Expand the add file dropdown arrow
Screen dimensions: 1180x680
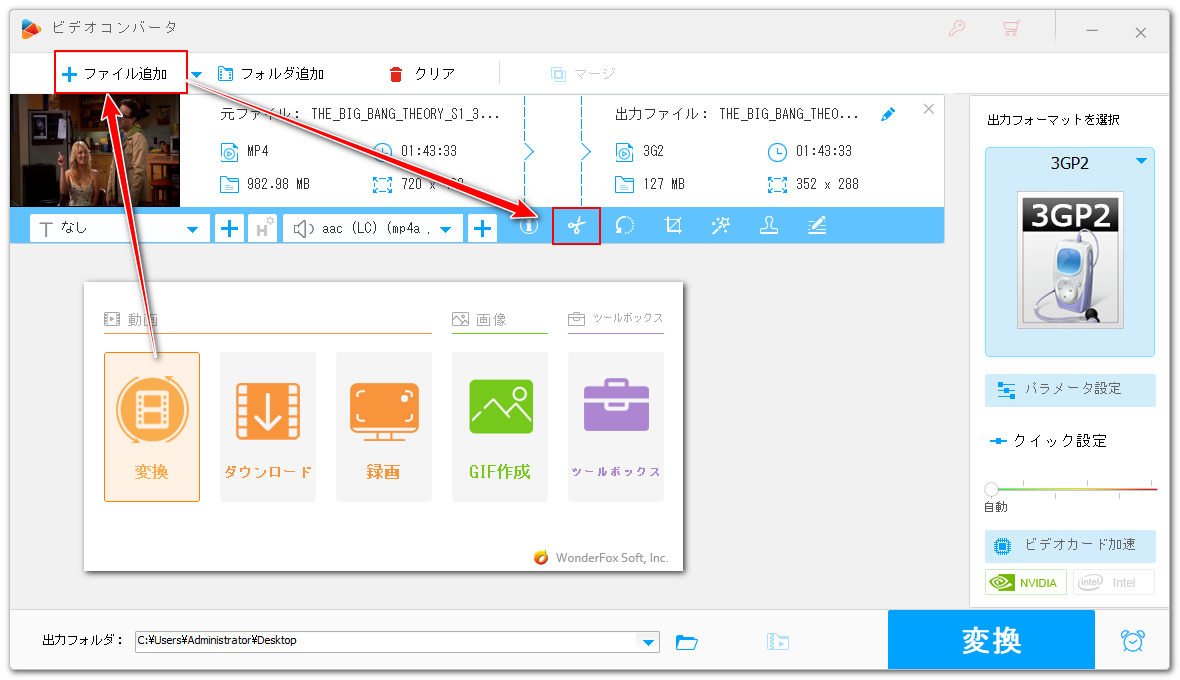coord(197,74)
